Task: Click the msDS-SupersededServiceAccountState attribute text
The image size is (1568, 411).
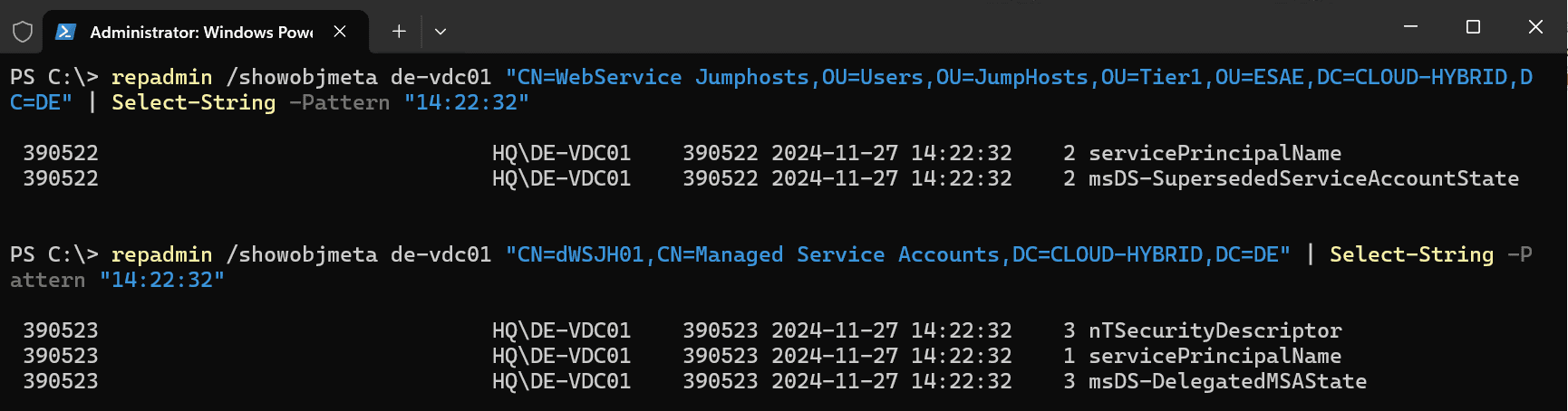Action: click(x=1303, y=178)
